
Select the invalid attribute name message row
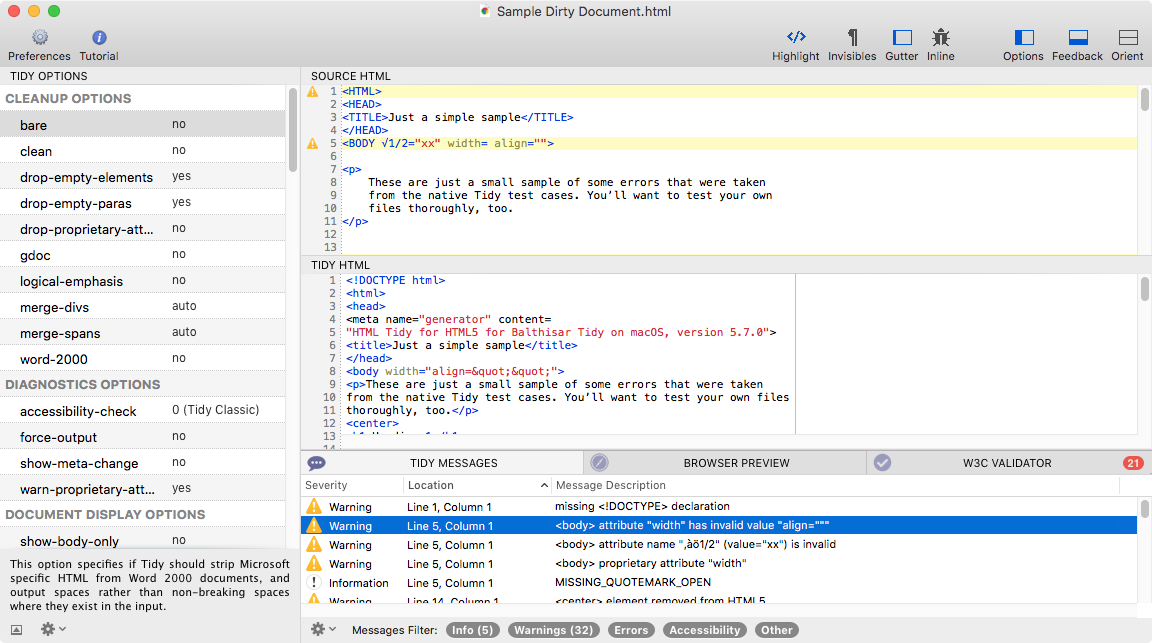719,545
